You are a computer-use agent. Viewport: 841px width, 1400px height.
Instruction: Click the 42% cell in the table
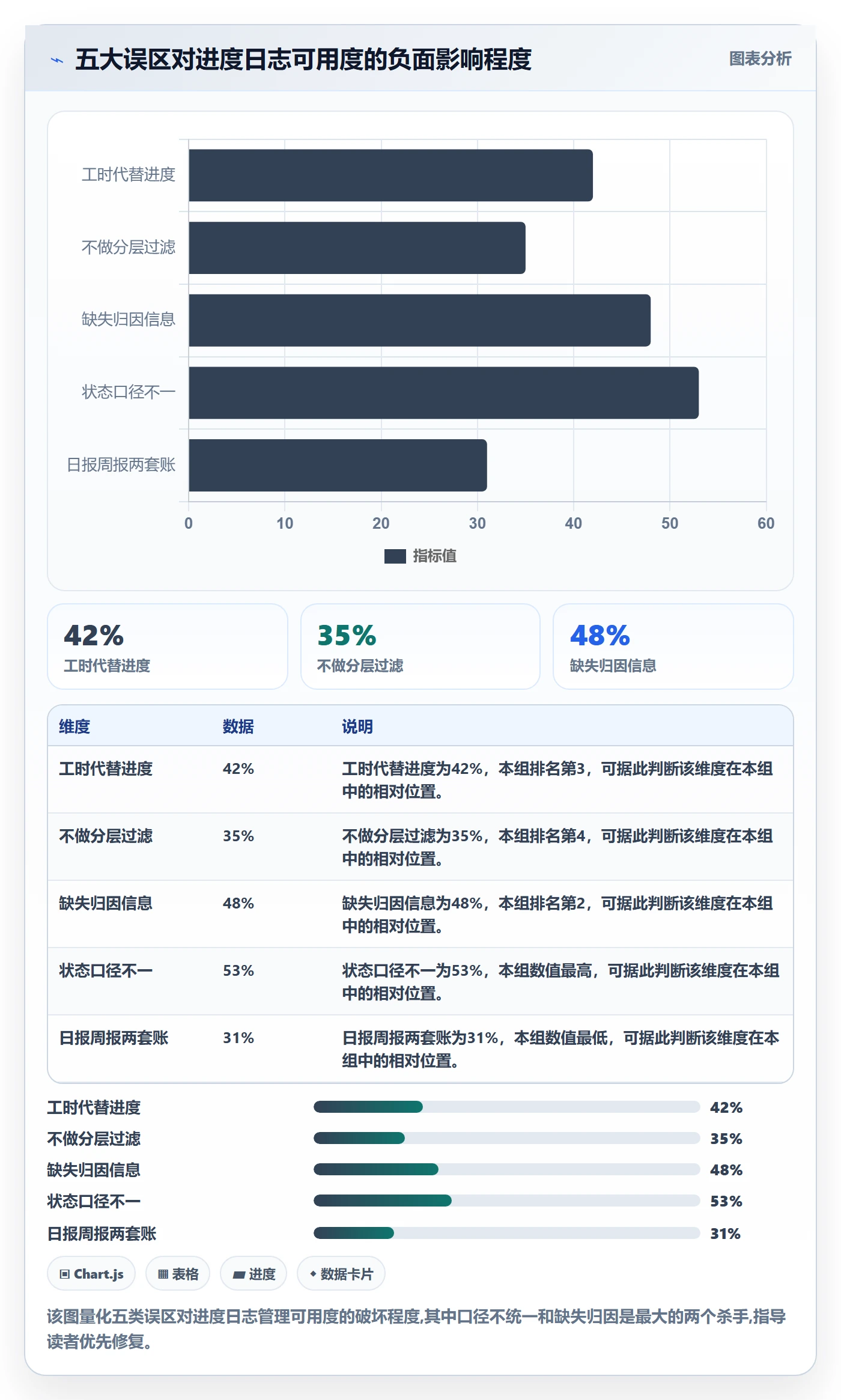pyautogui.click(x=238, y=768)
